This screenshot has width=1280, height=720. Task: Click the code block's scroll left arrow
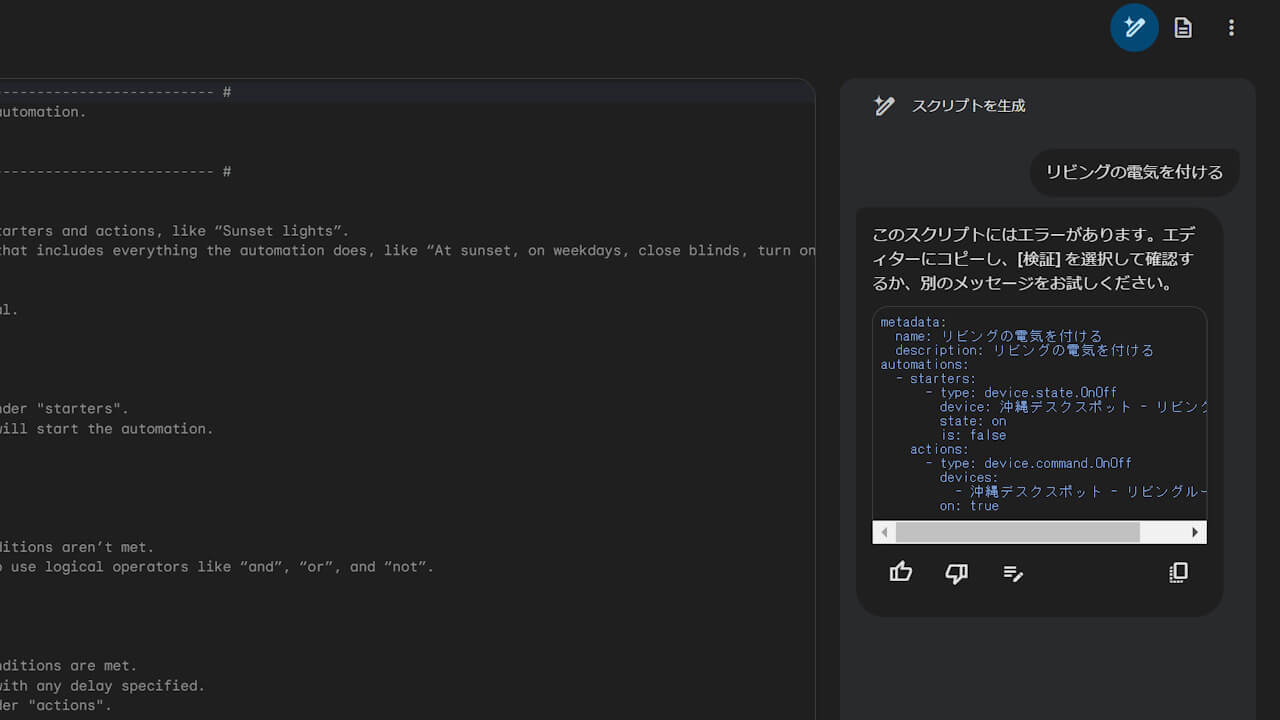(x=884, y=533)
